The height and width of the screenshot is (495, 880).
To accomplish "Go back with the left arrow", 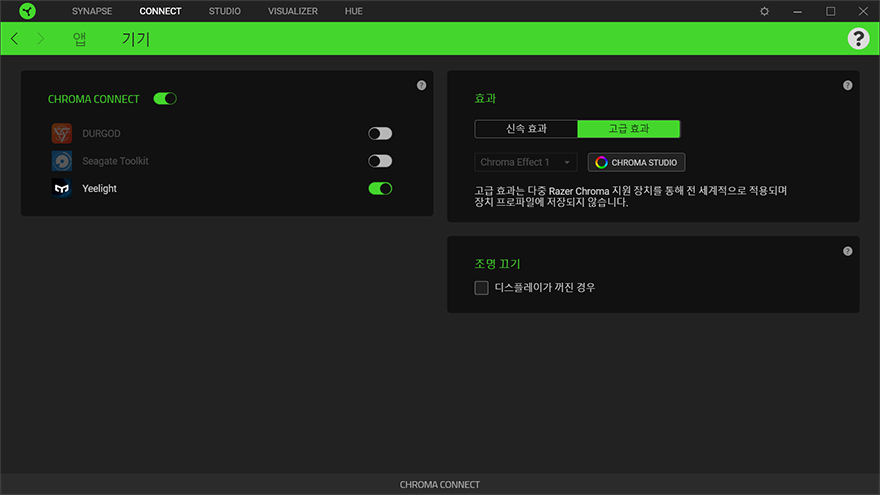I will point(15,39).
